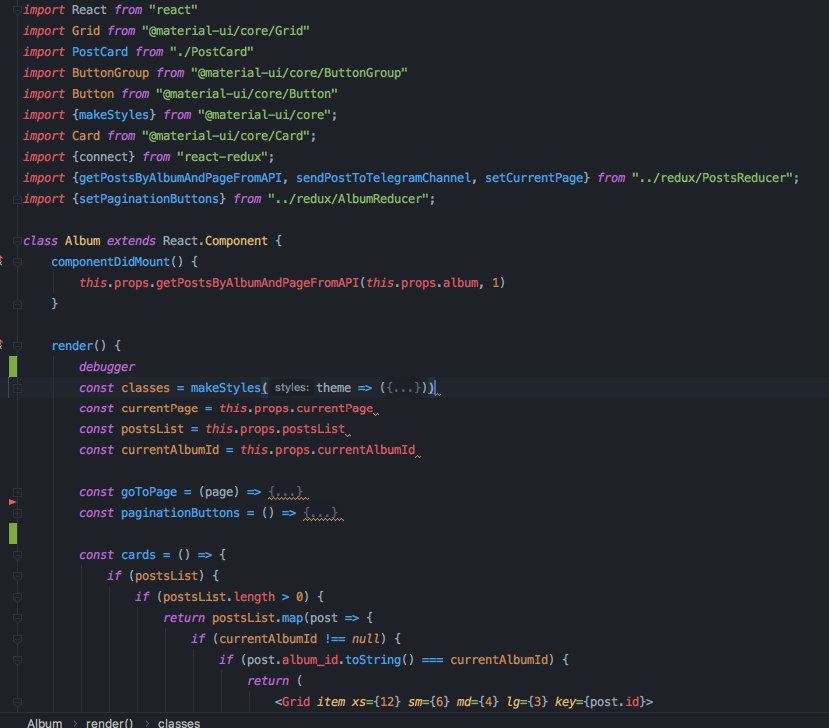Click the 'styles:' inlay parameter hint
This screenshot has width=829, height=728.
pyautogui.click(x=291, y=388)
